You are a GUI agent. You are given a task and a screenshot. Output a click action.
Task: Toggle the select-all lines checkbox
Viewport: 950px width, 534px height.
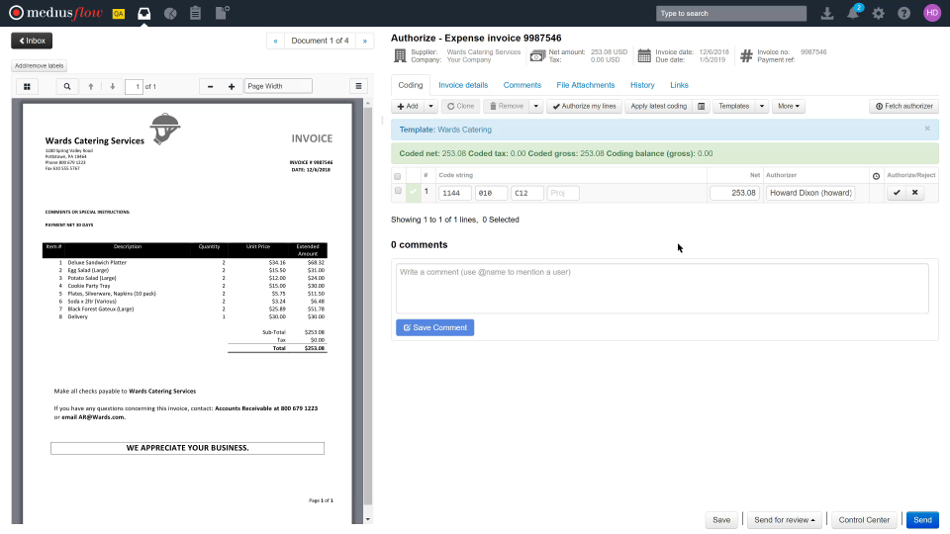coord(397,176)
